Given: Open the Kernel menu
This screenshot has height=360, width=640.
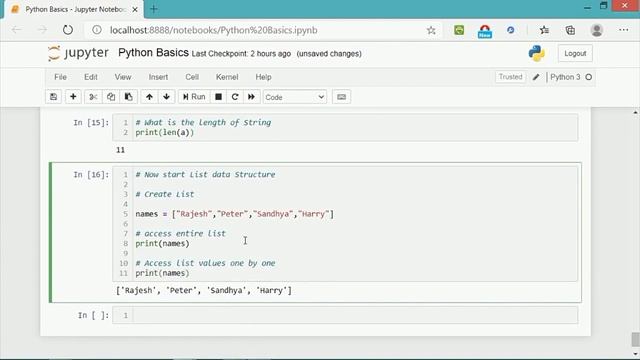Looking at the screenshot, I should 227,77.
